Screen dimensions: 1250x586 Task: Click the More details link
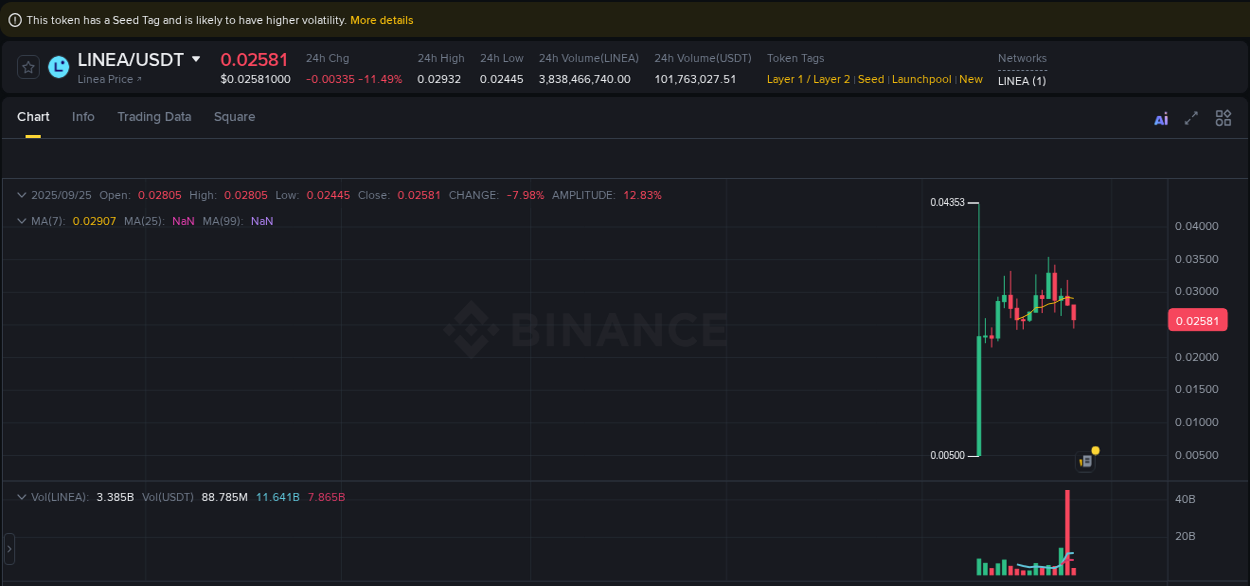coord(381,19)
